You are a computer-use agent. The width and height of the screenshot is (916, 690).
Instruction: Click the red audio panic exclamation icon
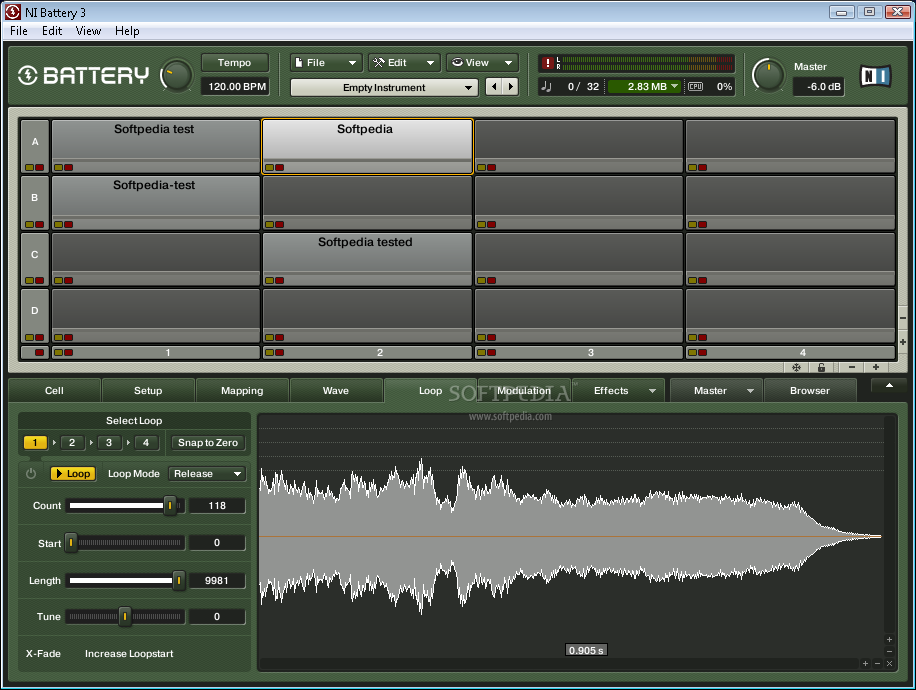pyautogui.click(x=547, y=63)
